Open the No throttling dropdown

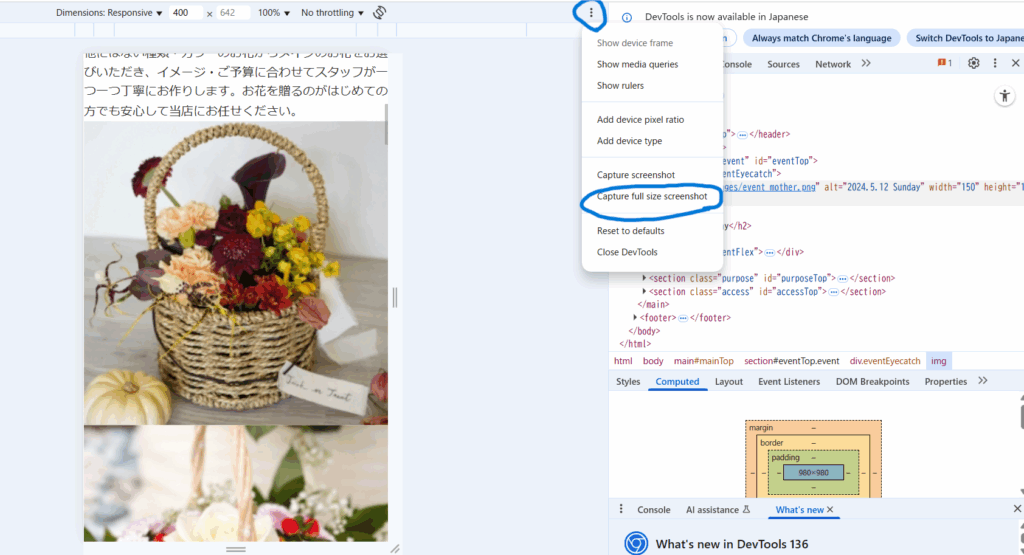(333, 13)
